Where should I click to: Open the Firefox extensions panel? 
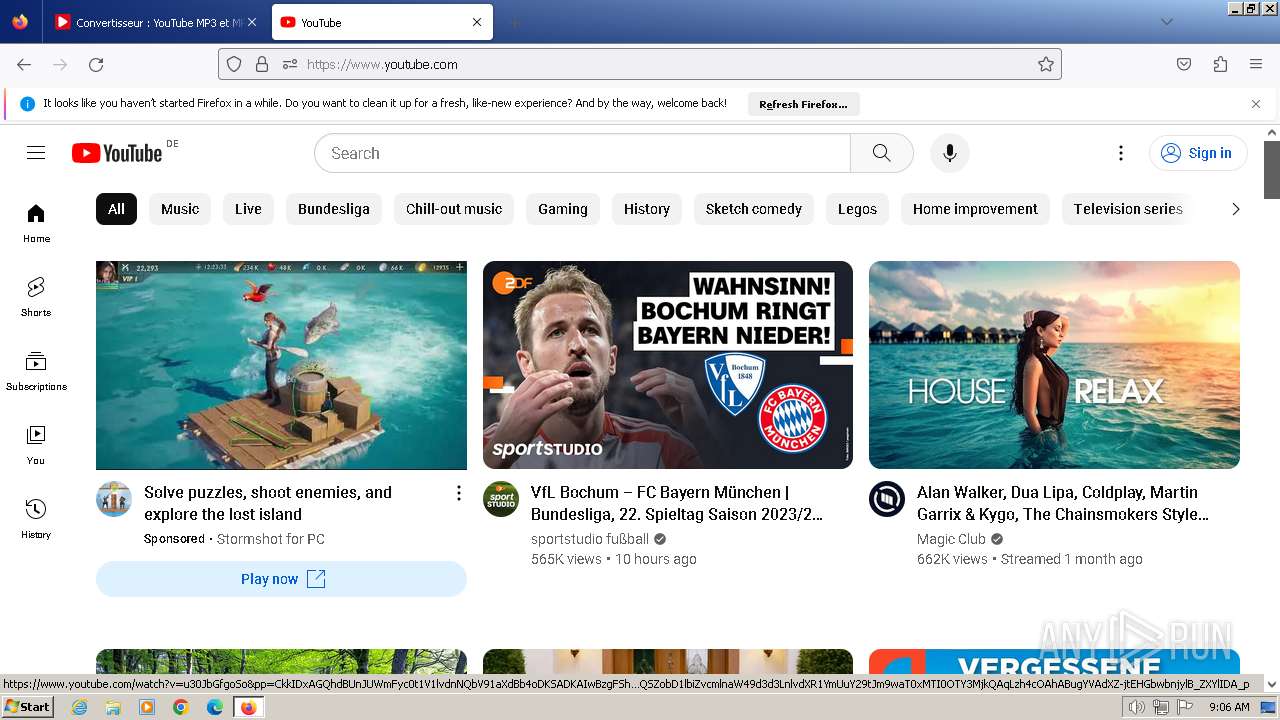click(x=1220, y=64)
